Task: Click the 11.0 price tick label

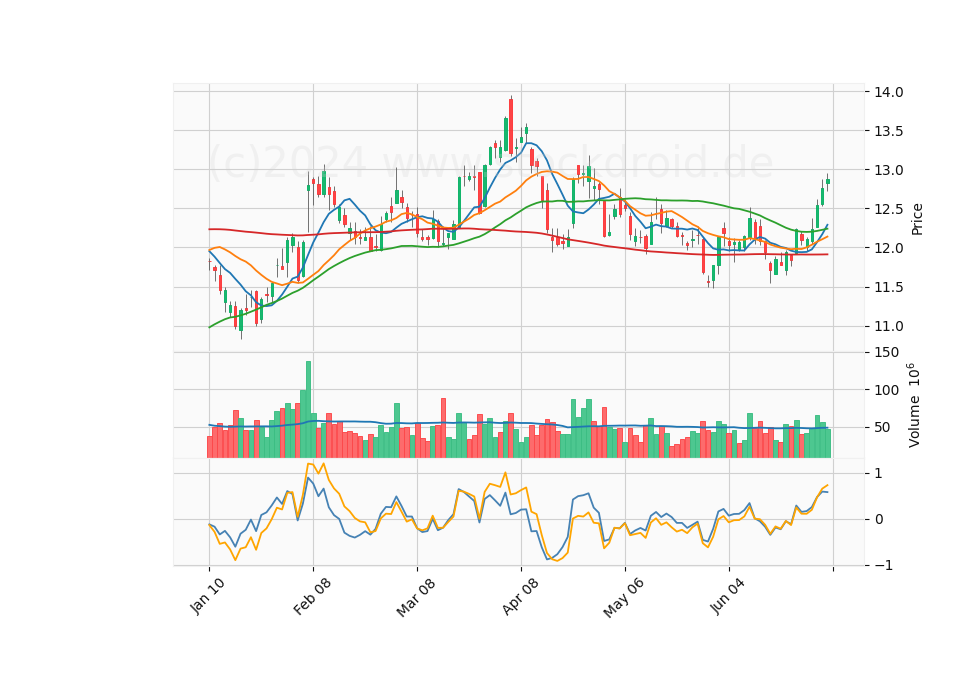Action: click(x=888, y=326)
